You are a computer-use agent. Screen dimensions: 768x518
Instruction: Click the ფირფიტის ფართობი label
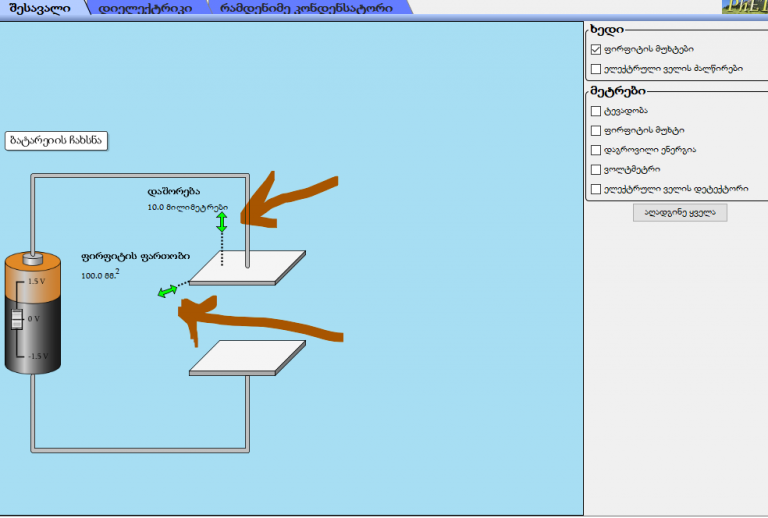136,256
